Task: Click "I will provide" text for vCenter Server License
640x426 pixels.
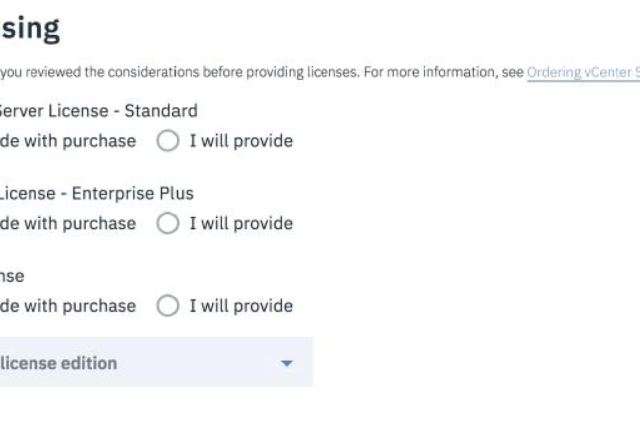Action: pos(241,141)
